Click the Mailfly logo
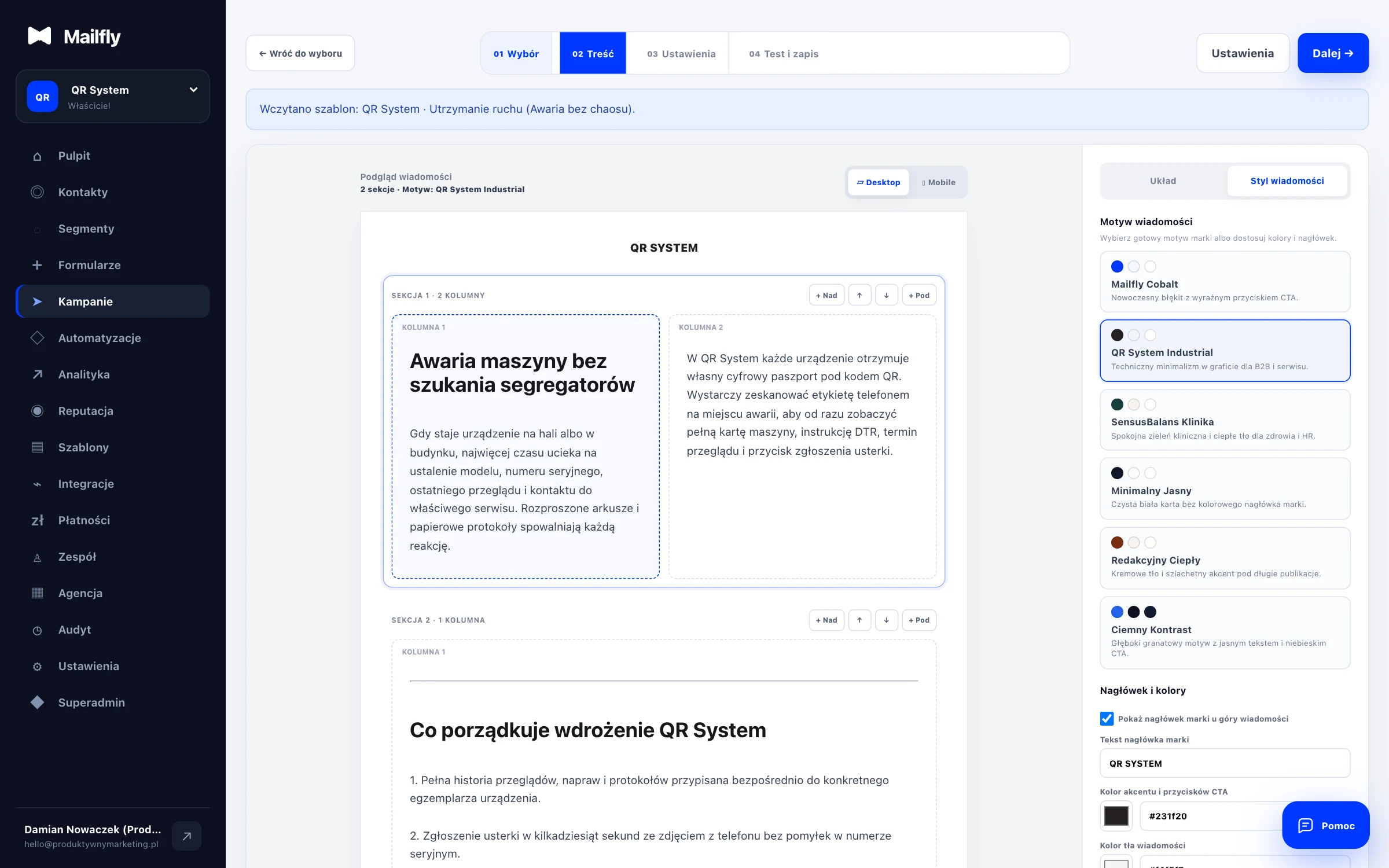Image resolution: width=1389 pixels, height=868 pixels. click(74, 36)
